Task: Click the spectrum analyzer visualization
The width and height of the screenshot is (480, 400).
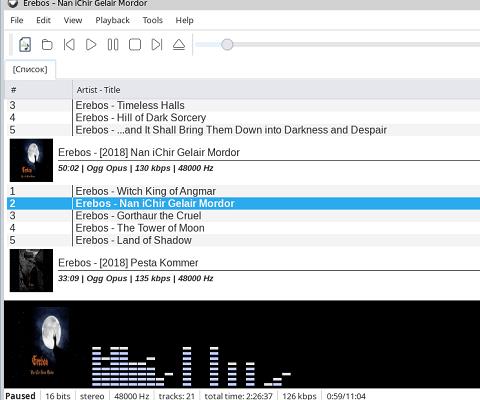Action: click(x=191, y=366)
